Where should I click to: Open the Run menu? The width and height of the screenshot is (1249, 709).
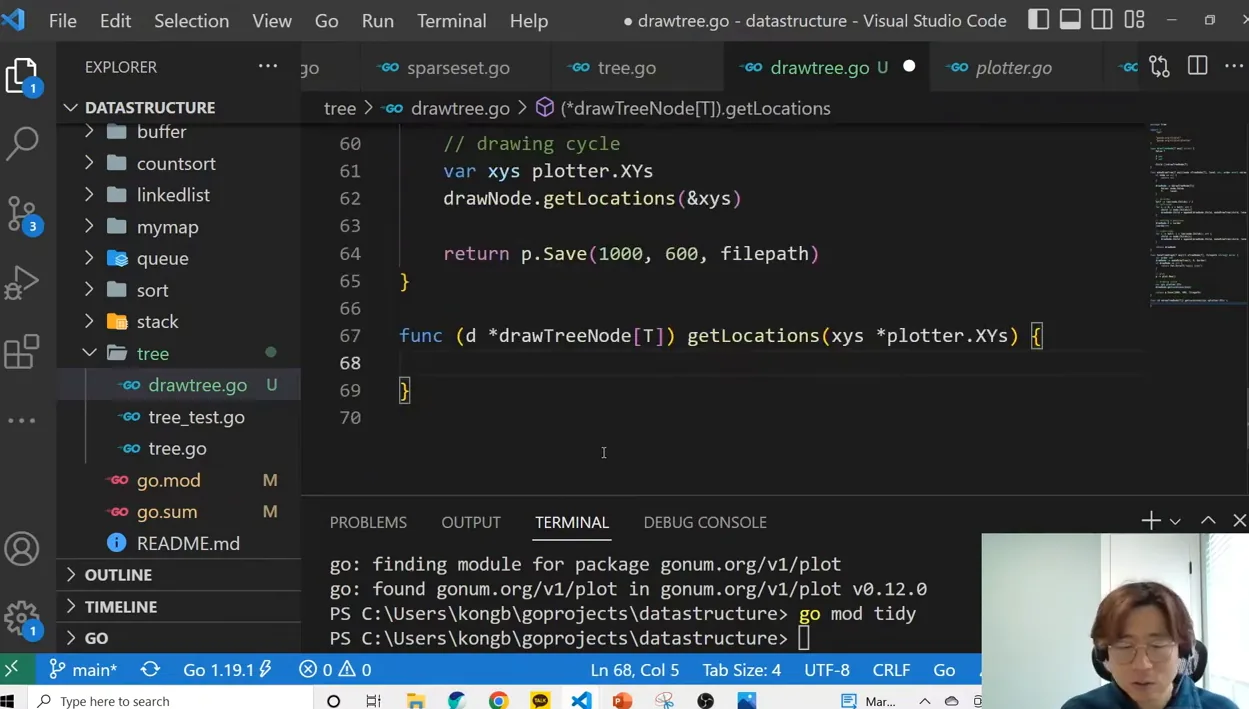click(x=378, y=20)
